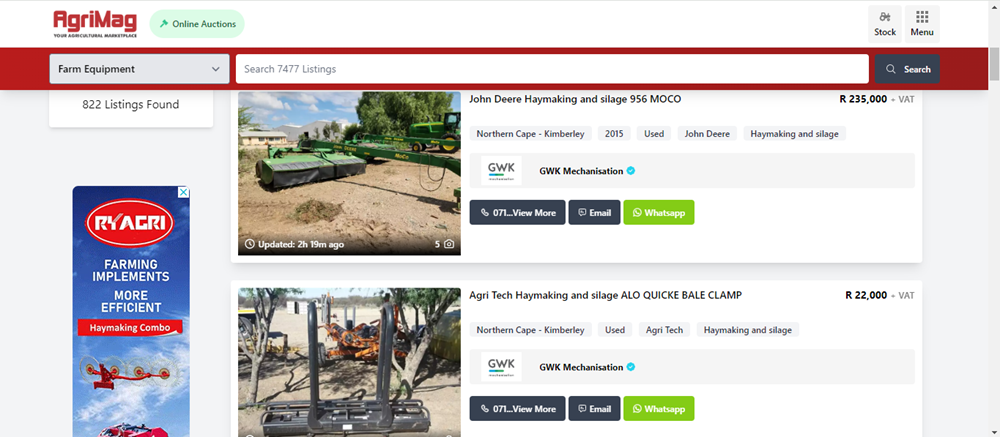
Task: Open Online Auctions with gavel icon
Action: click(197, 24)
